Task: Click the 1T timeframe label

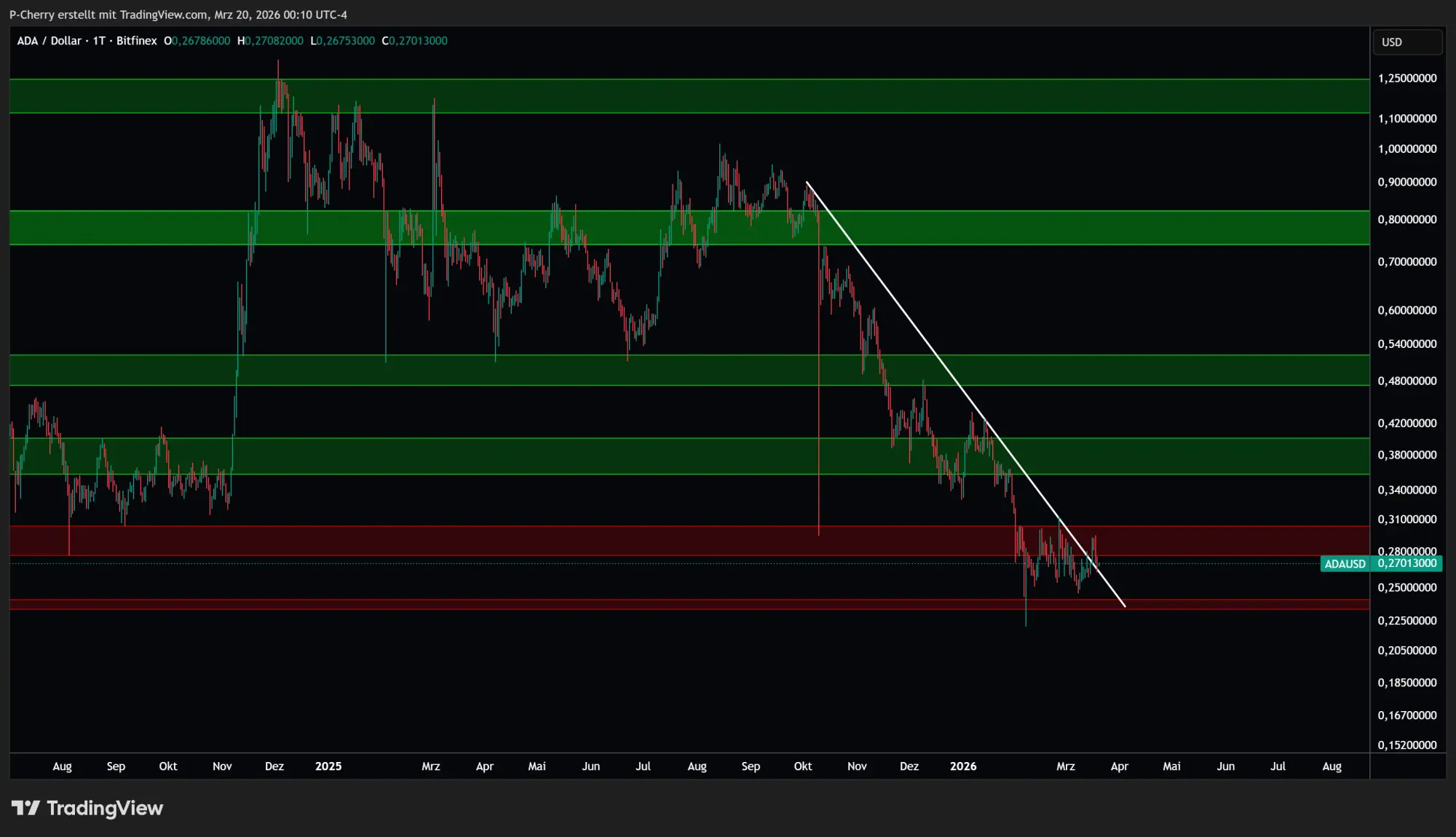Action: coord(98,41)
